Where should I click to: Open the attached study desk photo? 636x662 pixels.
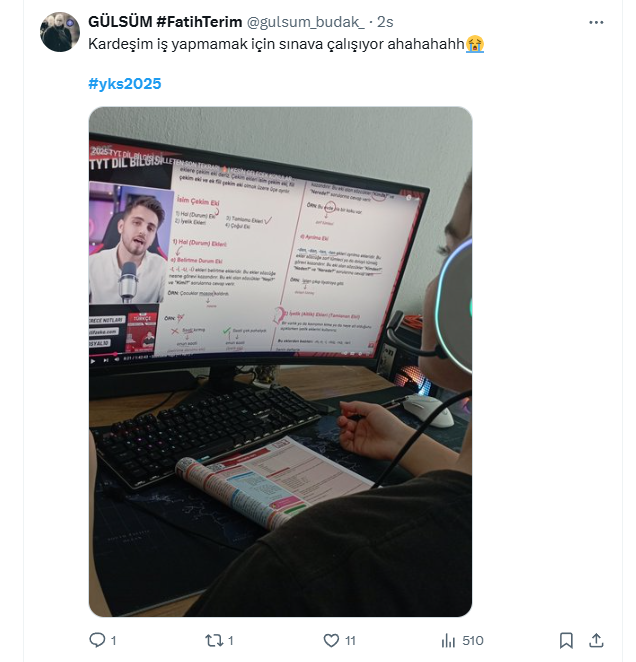[x=280, y=361]
